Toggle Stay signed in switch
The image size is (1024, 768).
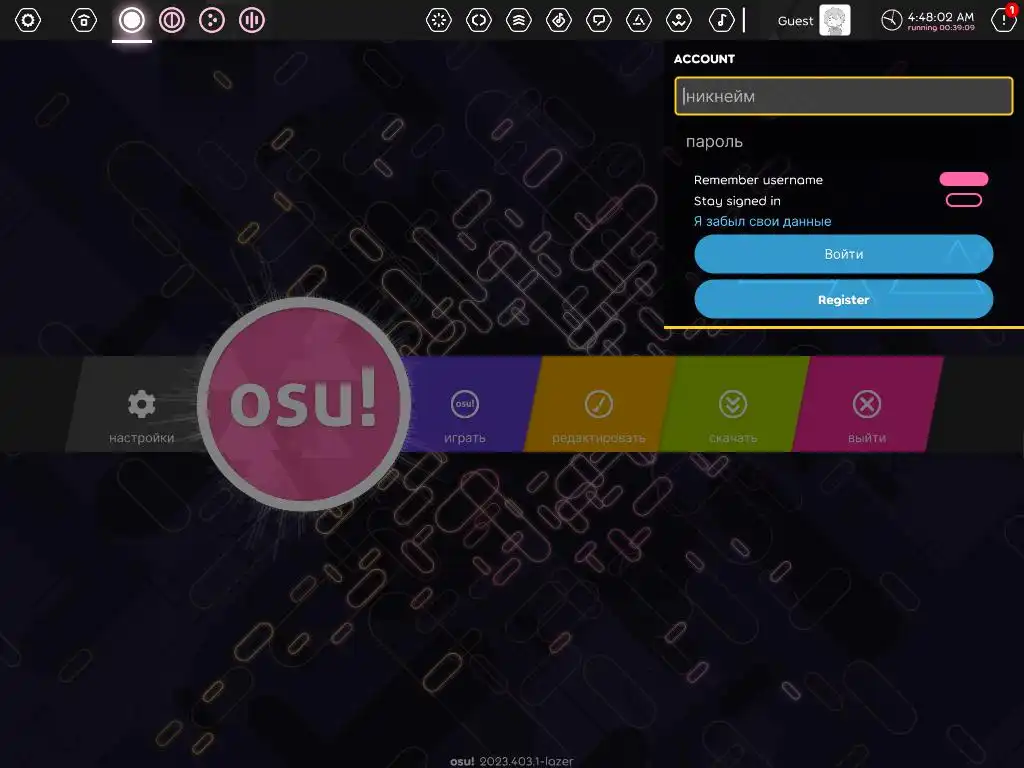(x=964, y=200)
